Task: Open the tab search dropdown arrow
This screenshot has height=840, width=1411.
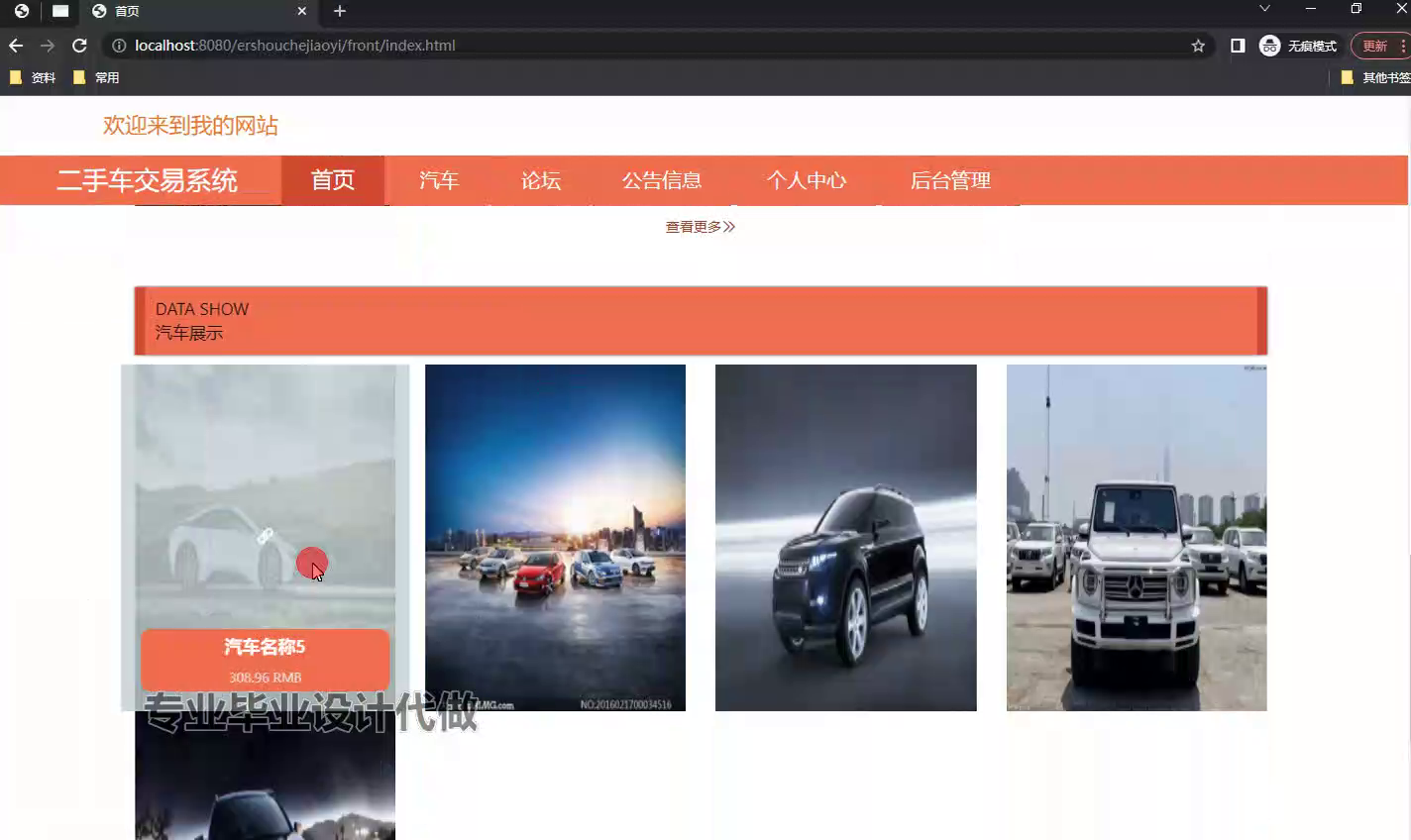Action: (x=1264, y=9)
